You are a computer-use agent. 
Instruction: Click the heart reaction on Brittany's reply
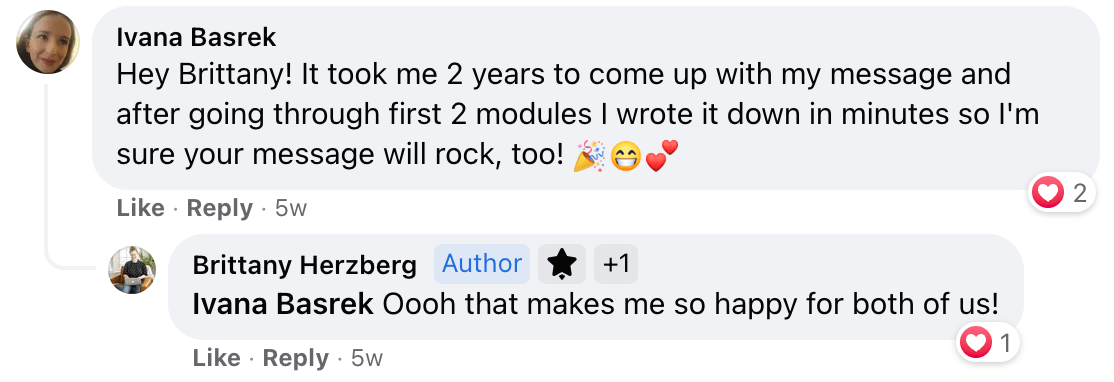(x=975, y=344)
